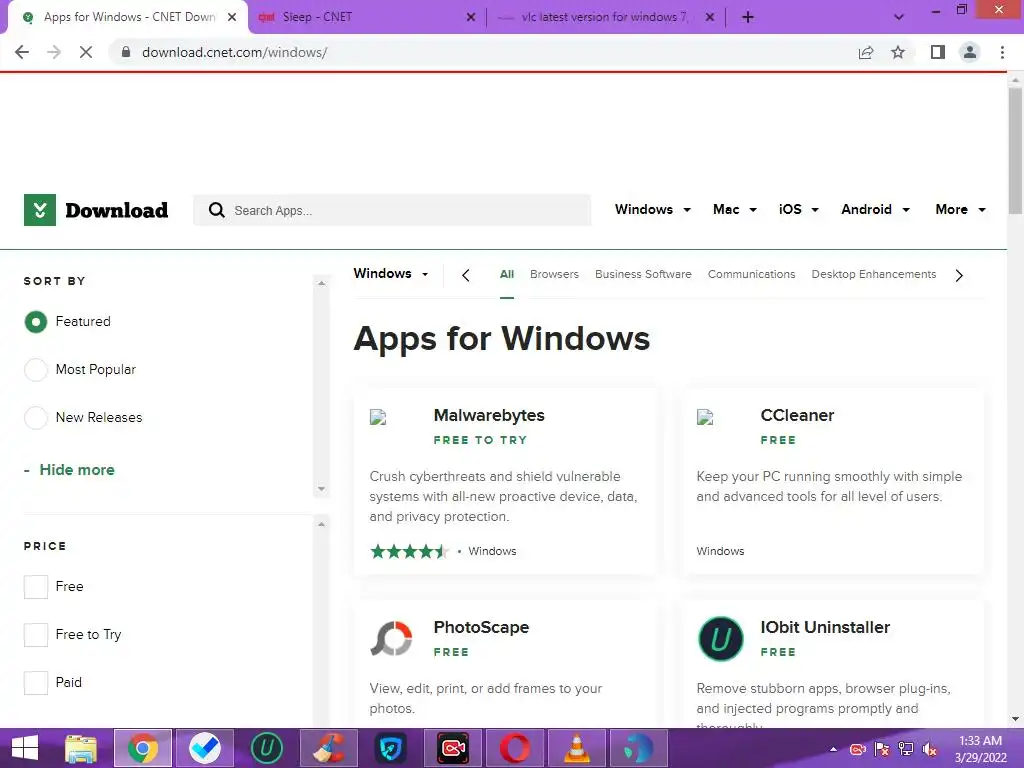
Task: Open the Windows platform selector above categories
Action: (391, 274)
